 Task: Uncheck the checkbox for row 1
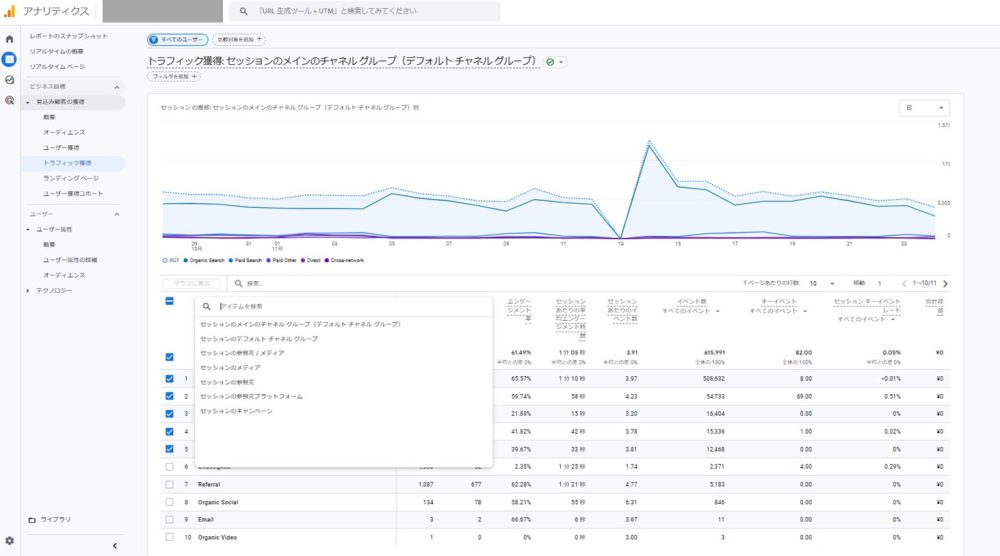(x=169, y=379)
